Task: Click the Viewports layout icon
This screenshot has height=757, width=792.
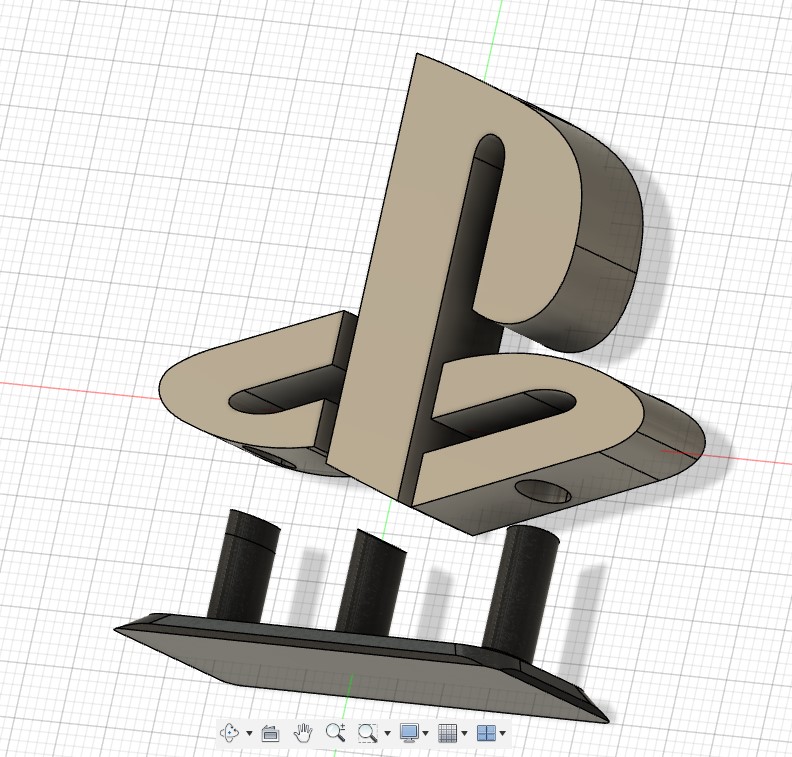Action: [x=486, y=732]
